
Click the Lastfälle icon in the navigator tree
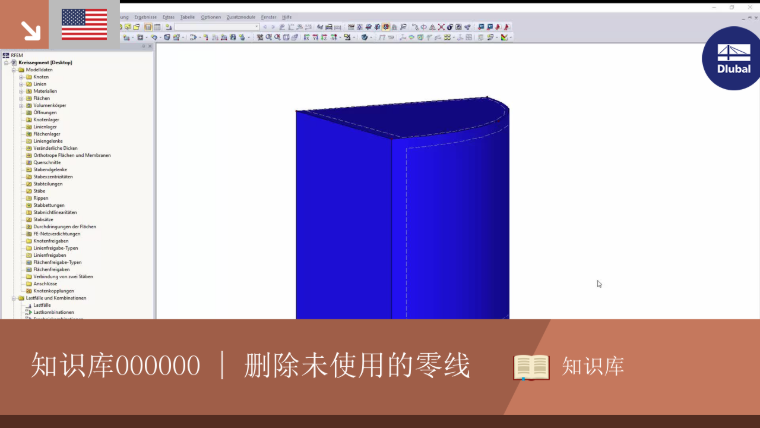[x=29, y=305]
